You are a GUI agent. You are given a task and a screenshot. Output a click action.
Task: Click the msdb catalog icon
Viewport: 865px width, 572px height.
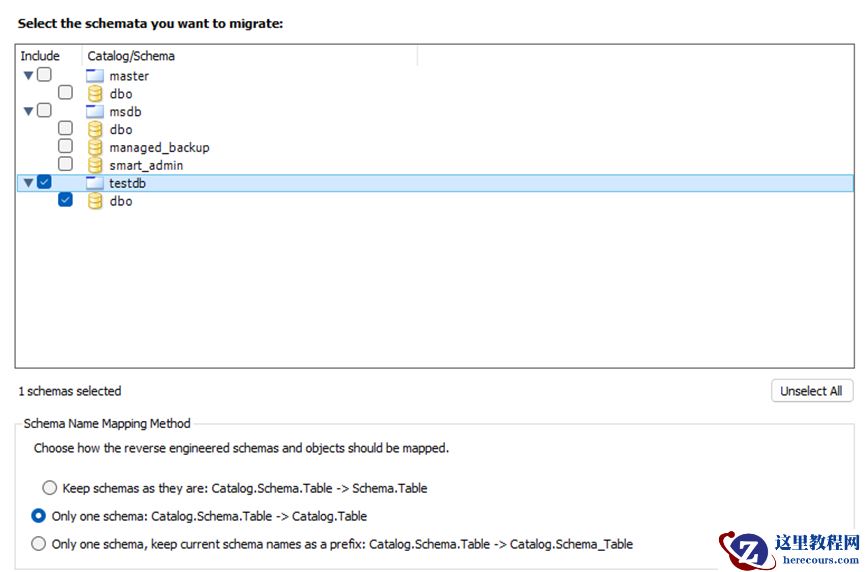click(x=95, y=112)
